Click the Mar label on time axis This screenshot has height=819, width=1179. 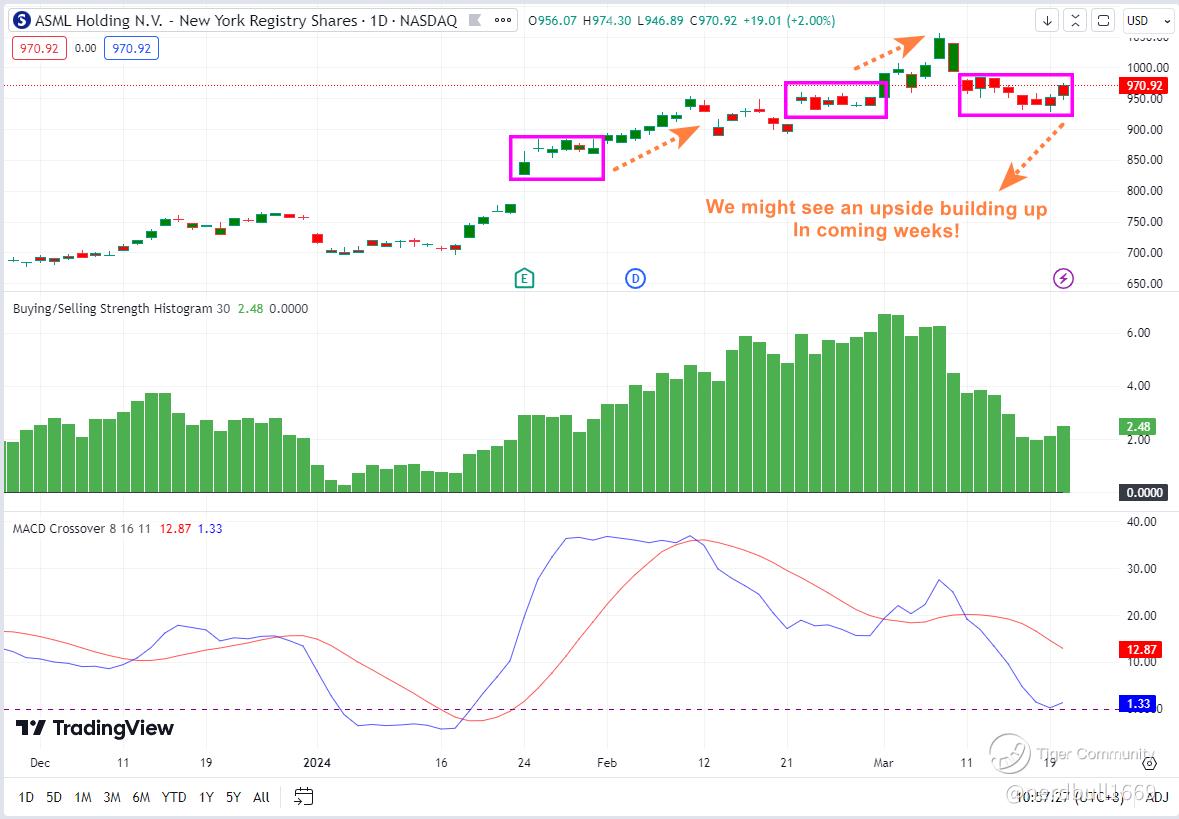(883, 763)
